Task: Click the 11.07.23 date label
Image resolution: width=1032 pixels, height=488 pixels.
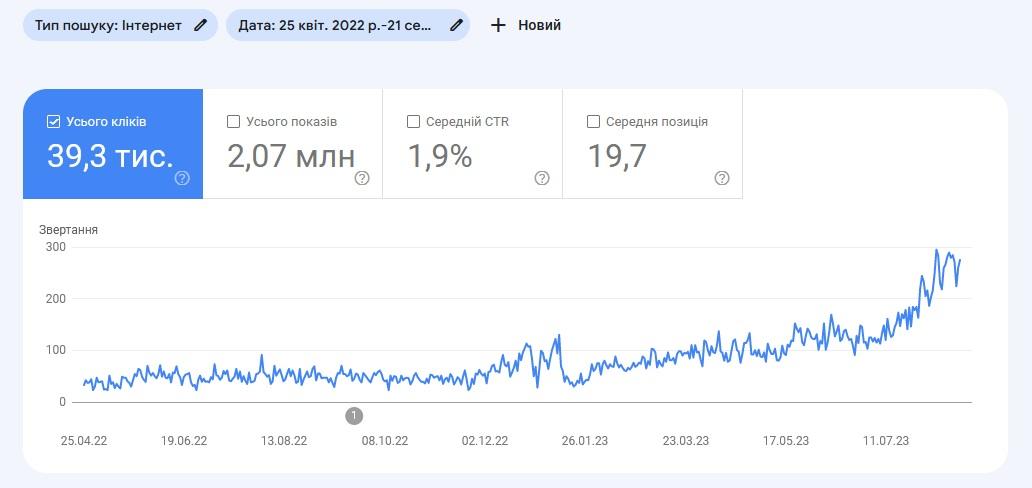Action: click(x=886, y=441)
